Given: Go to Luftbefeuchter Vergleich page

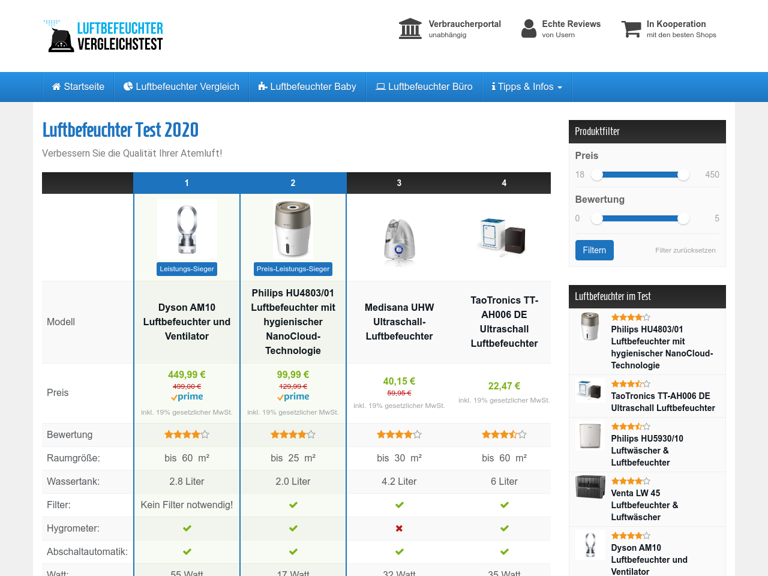Looking at the screenshot, I should [x=181, y=87].
